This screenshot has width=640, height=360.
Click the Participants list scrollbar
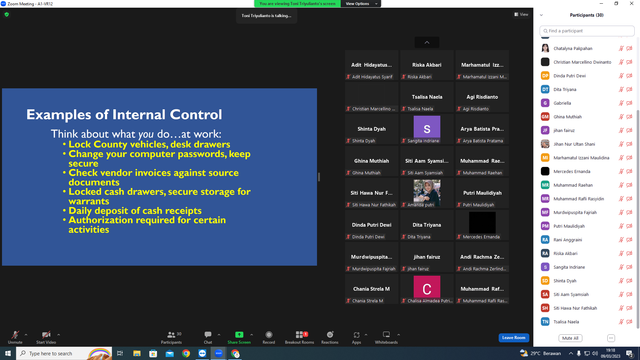click(638, 218)
